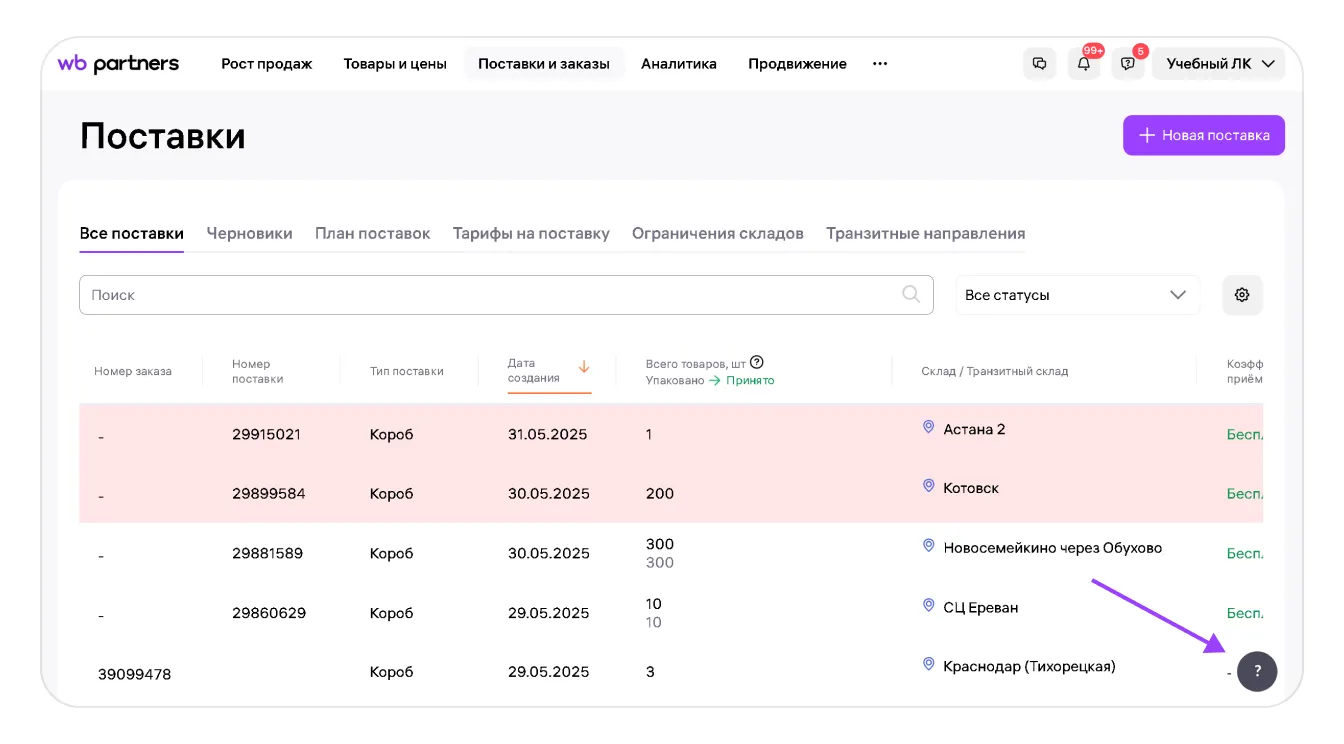Image resolution: width=1344 pixels, height=744 pixels.
Task: Open the feedback questions icon with badge
Action: pos(1128,64)
